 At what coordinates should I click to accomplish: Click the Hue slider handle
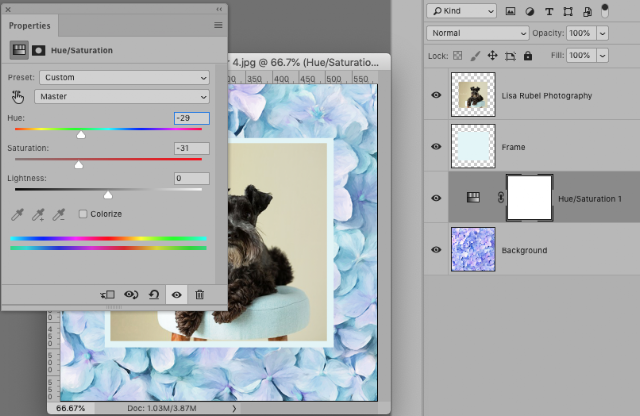point(81,134)
